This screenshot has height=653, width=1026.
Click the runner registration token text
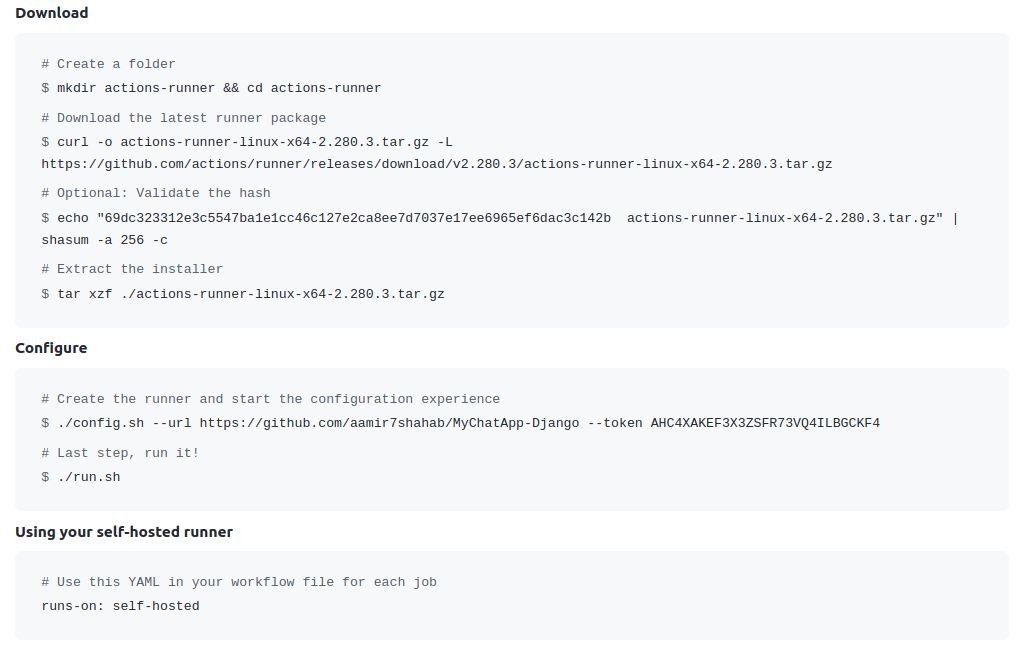coord(765,423)
